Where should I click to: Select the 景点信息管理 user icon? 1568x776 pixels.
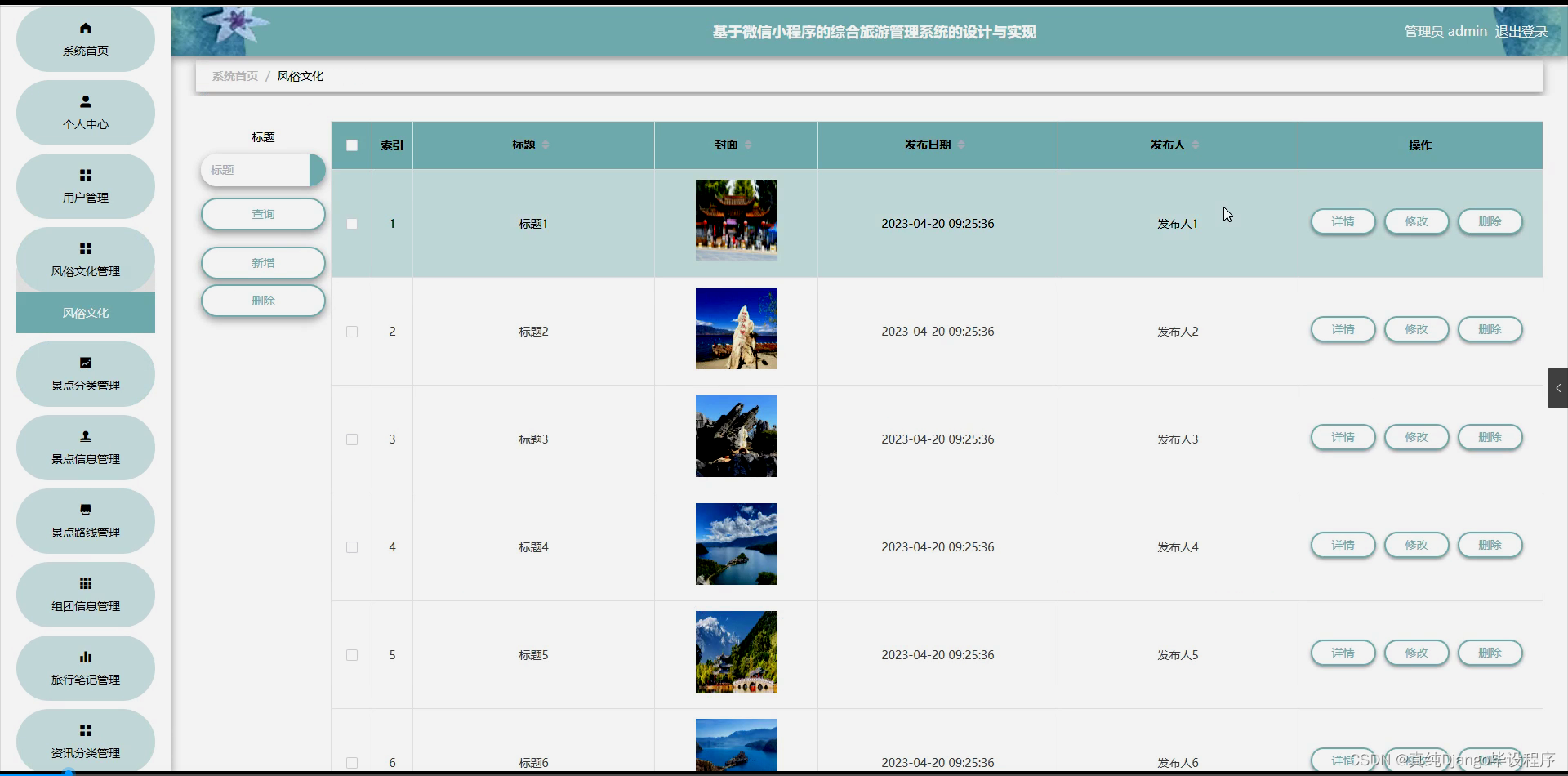[85, 436]
